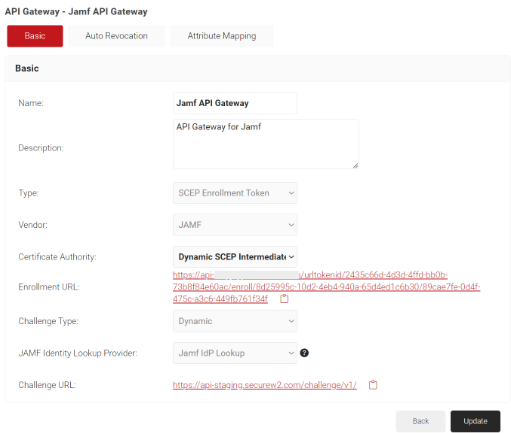Click the Update button
511x433 pixels.
point(475,421)
